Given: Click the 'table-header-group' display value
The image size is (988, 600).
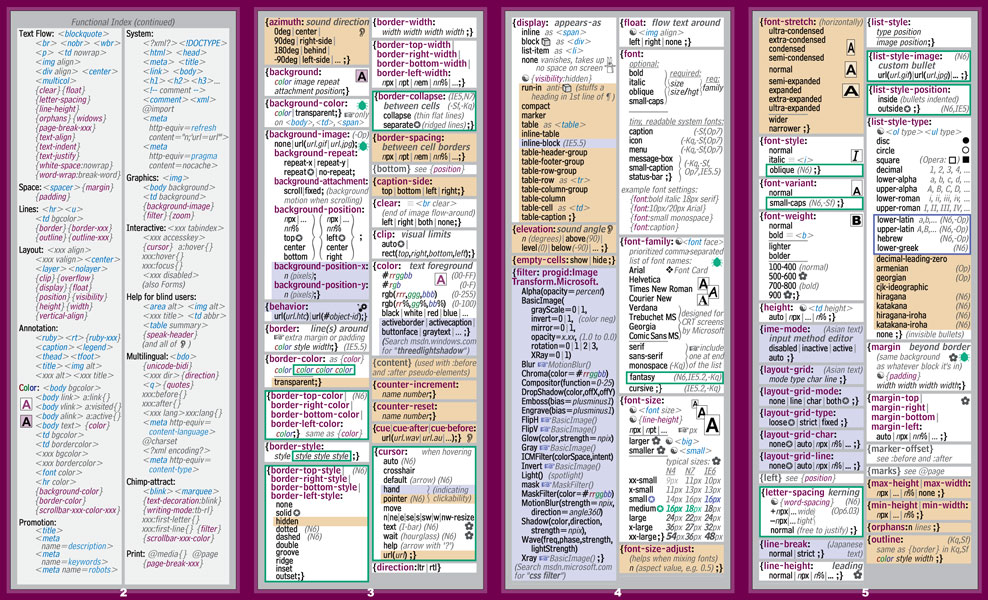Looking at the screenshot, I should tap(554, 153).
